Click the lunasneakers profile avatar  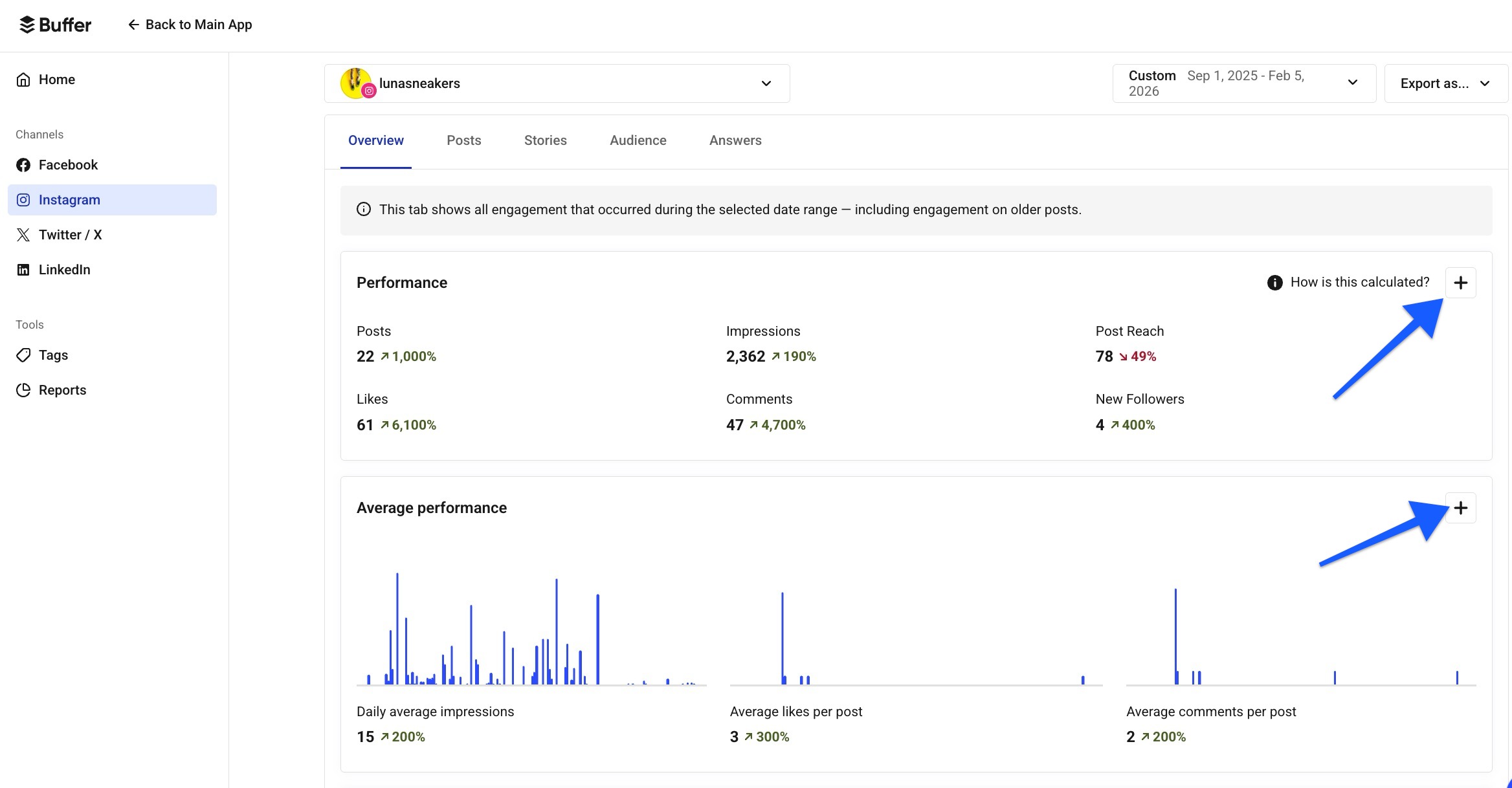tap(355, 83)
